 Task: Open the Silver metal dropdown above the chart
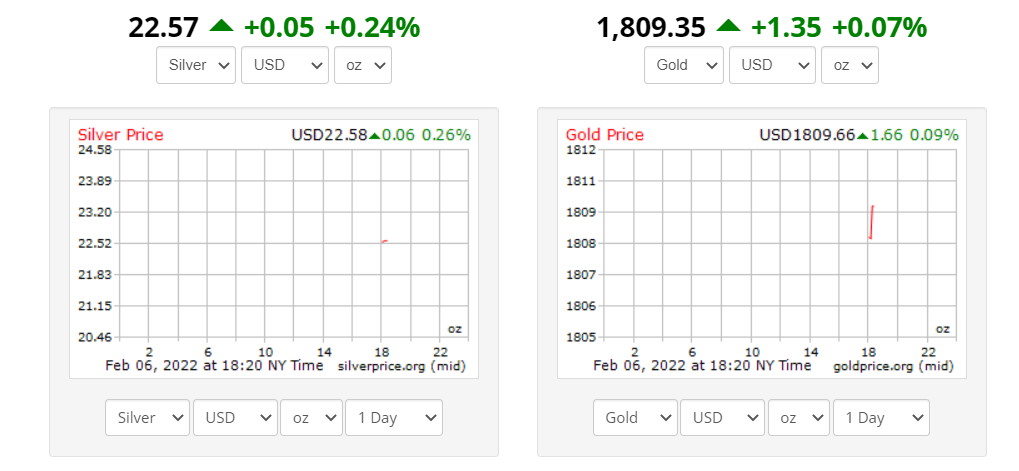(x=196, y=65)
